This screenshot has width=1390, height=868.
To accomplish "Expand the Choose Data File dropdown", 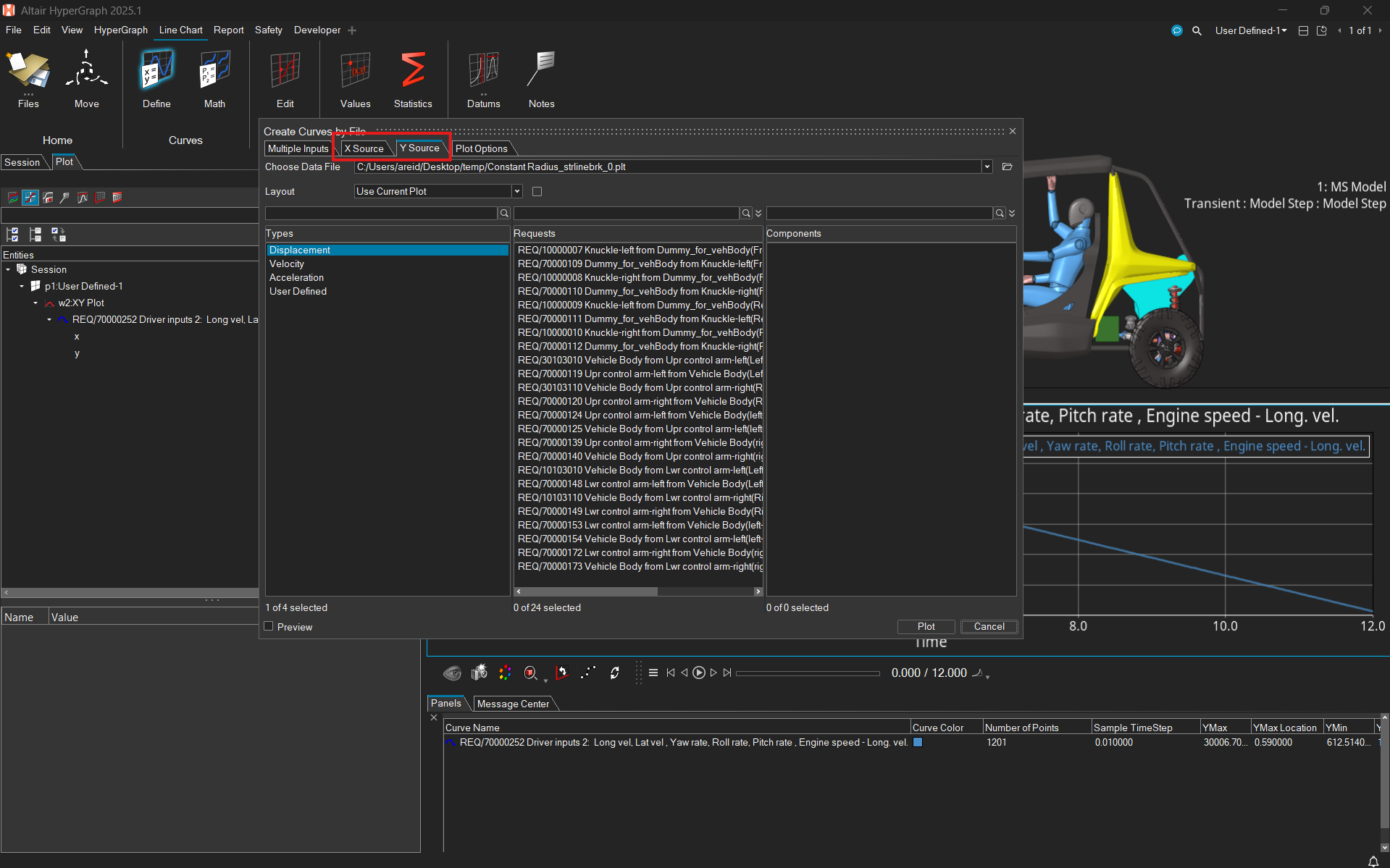I will 987,167.
